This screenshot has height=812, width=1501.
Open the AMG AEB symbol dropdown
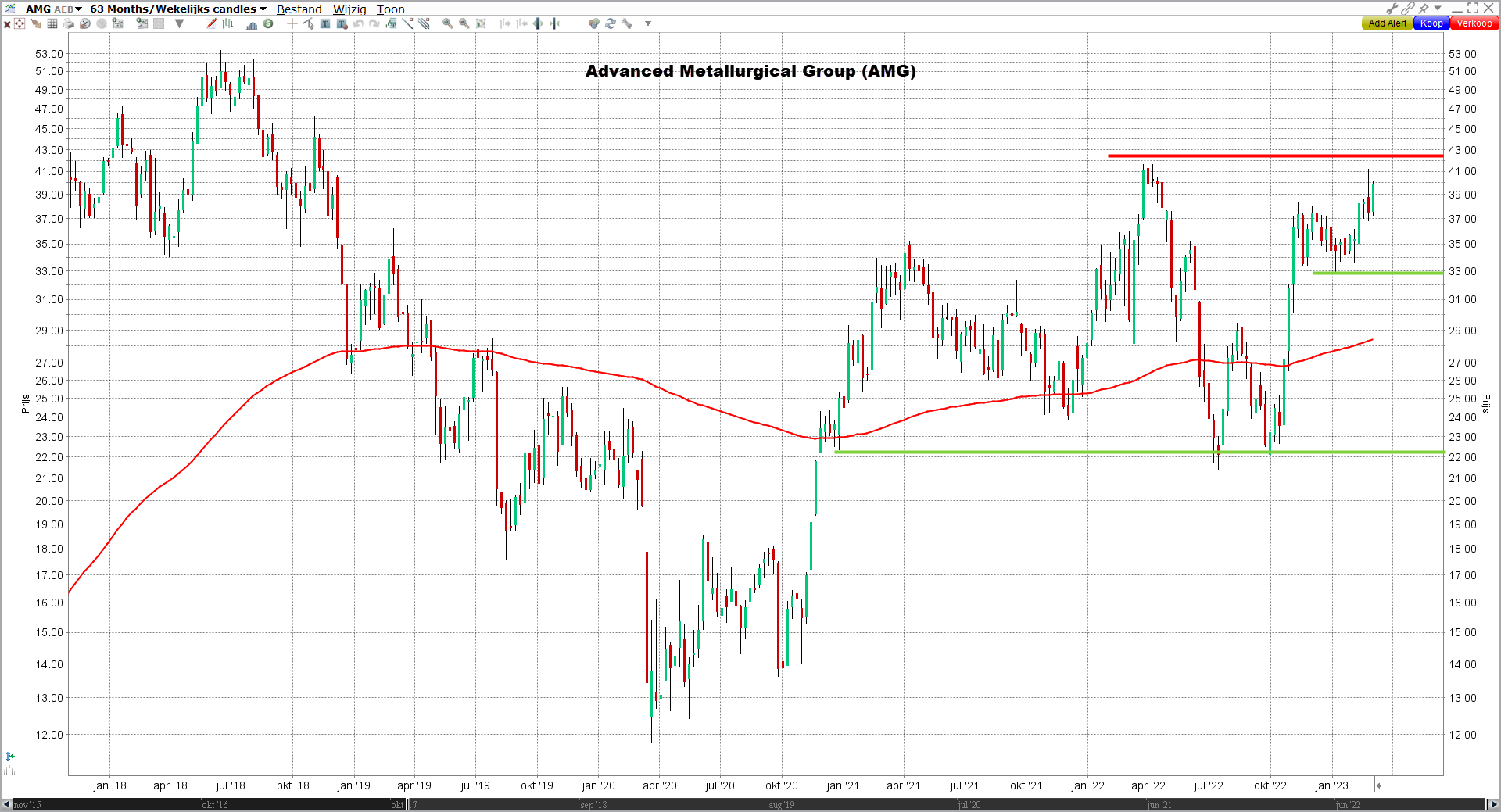click(53, 9)
